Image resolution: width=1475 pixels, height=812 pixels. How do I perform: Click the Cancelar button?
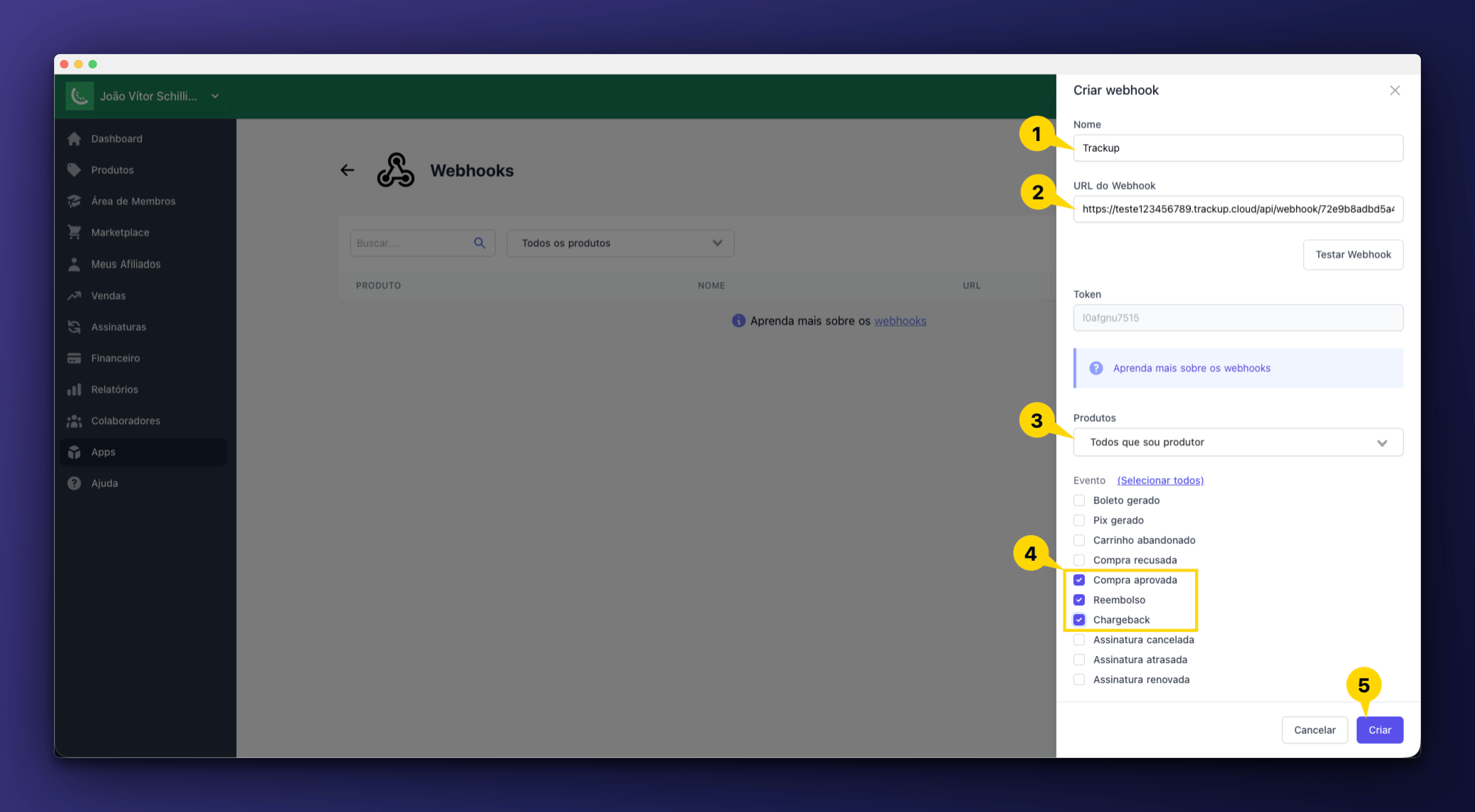click(1315, 730)
